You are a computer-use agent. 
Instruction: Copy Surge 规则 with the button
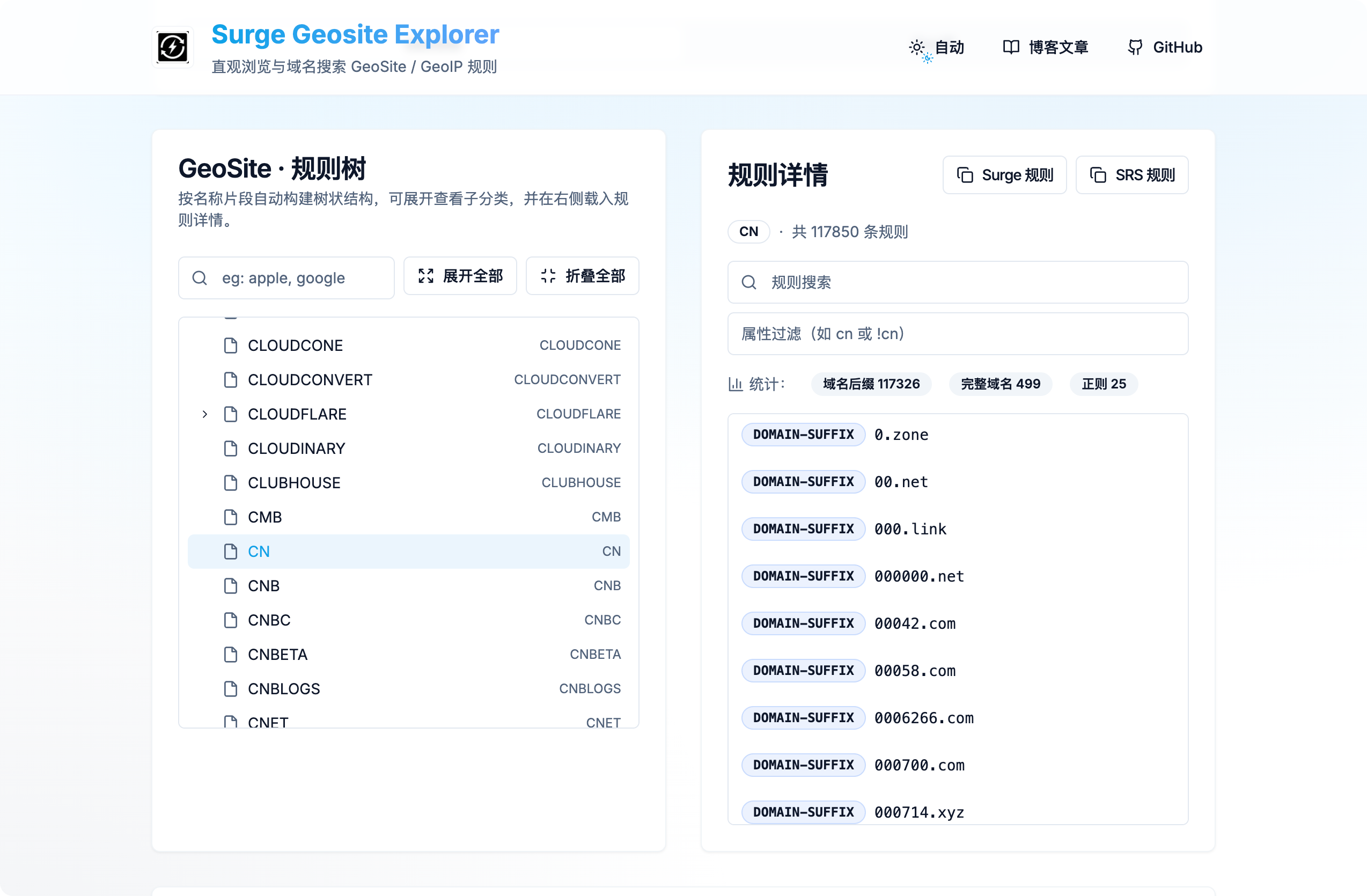coord(1004,175)
